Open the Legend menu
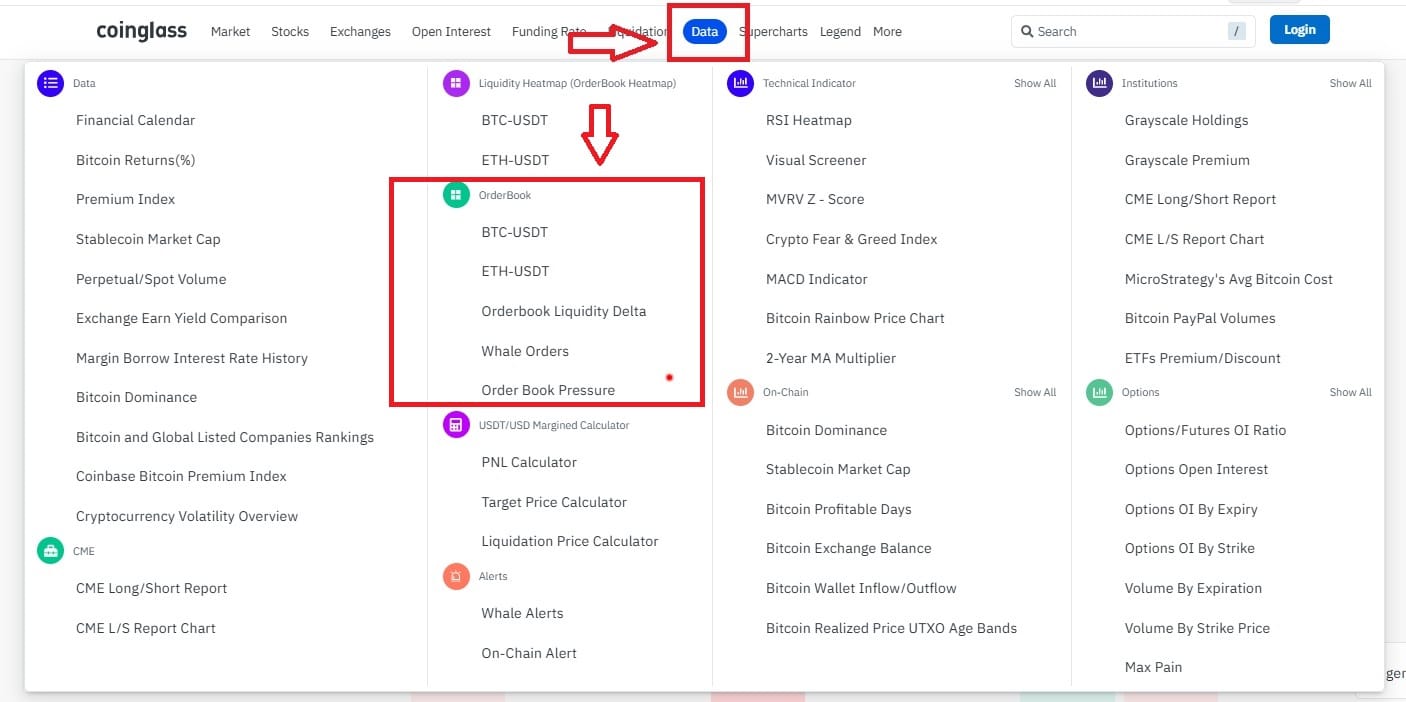Image resolution: width=1406 pixels, height=702 pixels. (840, 32)
